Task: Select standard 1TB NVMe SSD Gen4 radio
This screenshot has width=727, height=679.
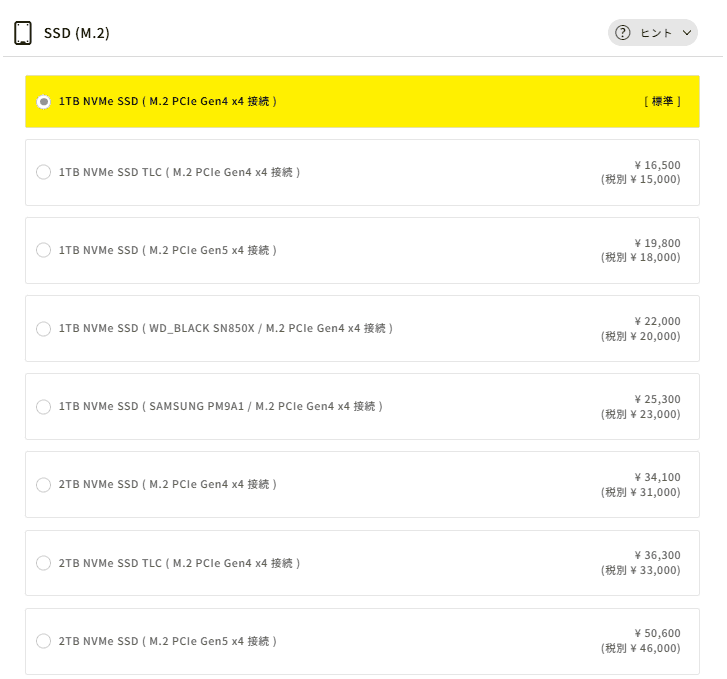Action: pyautogui.click(x=43, y=102)
